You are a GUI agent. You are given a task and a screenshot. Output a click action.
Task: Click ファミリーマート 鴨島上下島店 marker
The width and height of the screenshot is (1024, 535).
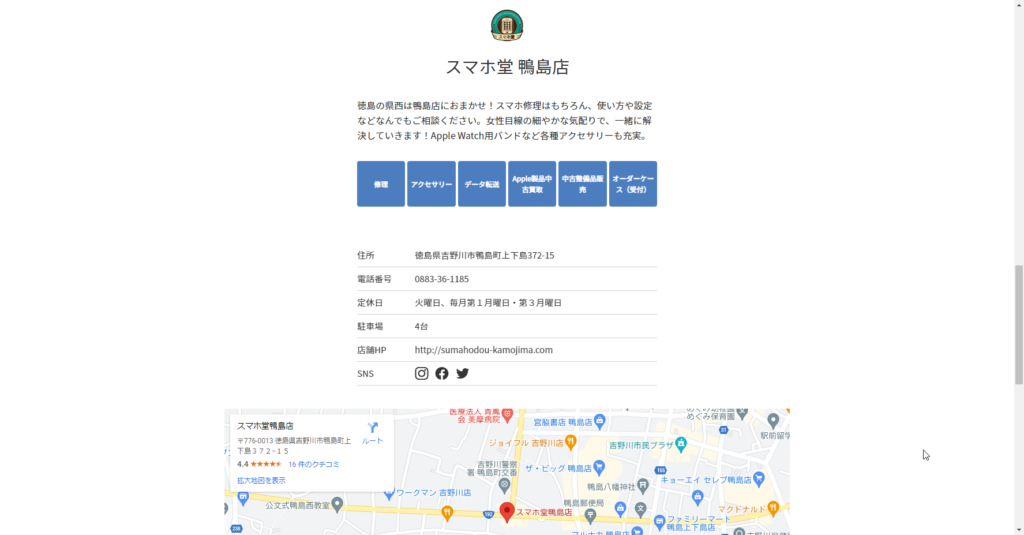(659, 521)
